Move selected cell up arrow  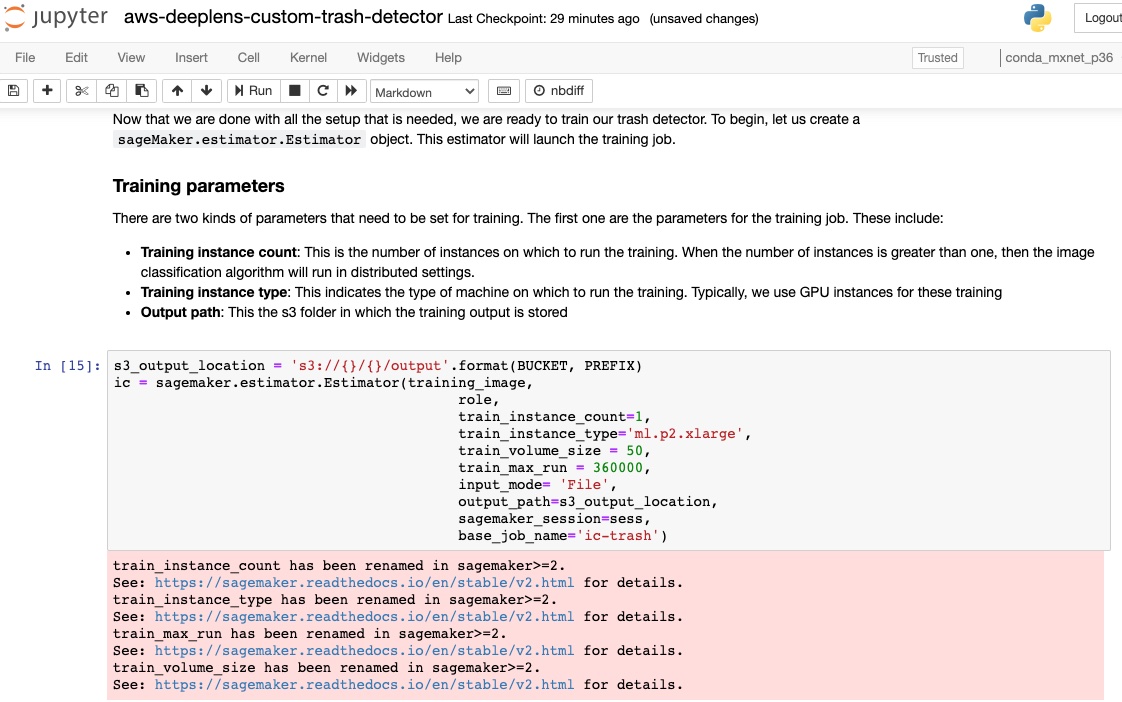(x=177, y=91)
